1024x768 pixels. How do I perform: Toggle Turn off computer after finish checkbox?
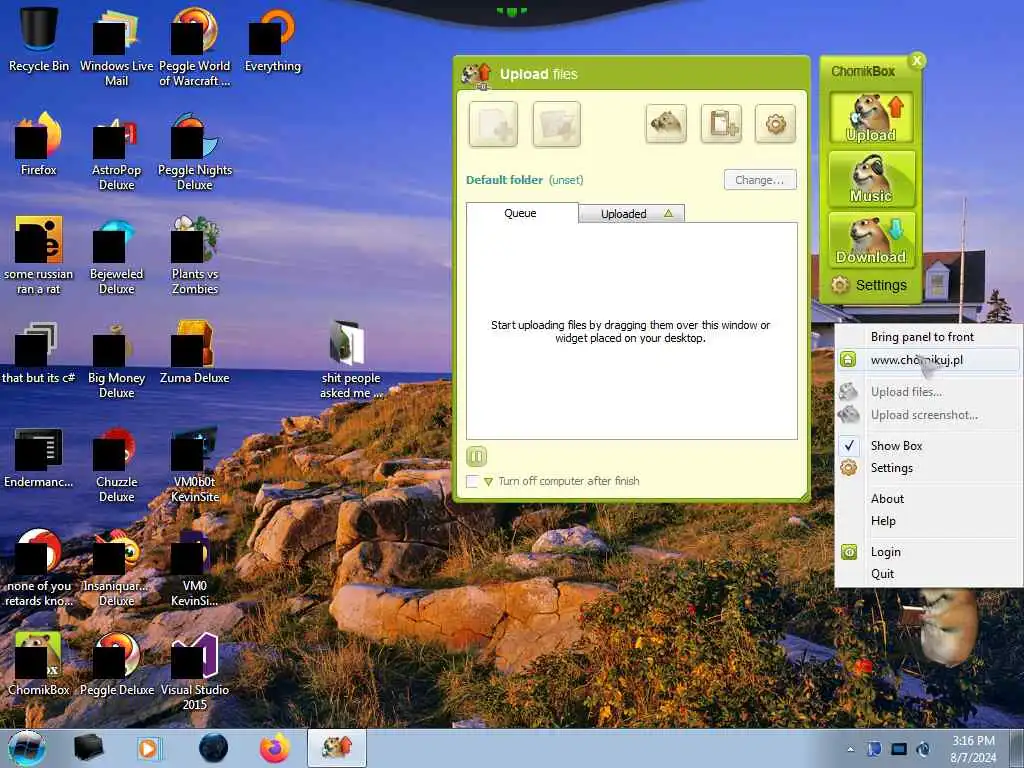(x=472, y=481)
